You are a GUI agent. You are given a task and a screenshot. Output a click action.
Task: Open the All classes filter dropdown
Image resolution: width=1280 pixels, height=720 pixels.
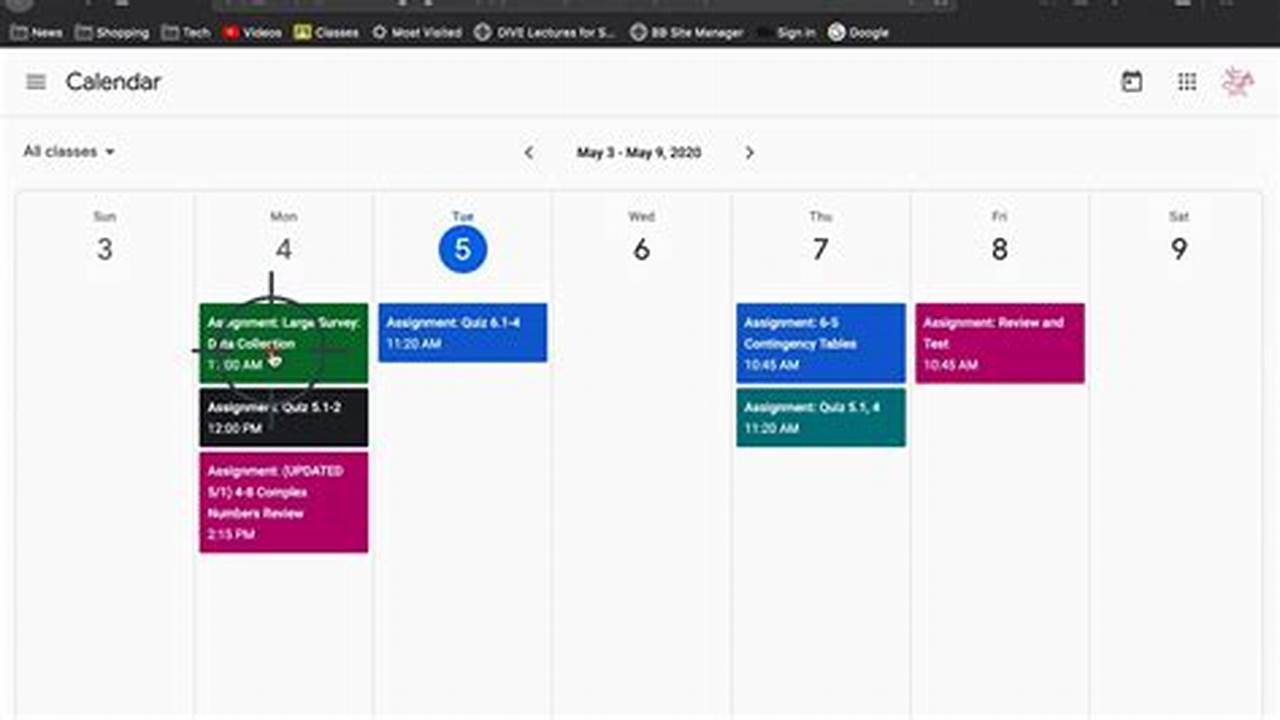tap(69, 151)
